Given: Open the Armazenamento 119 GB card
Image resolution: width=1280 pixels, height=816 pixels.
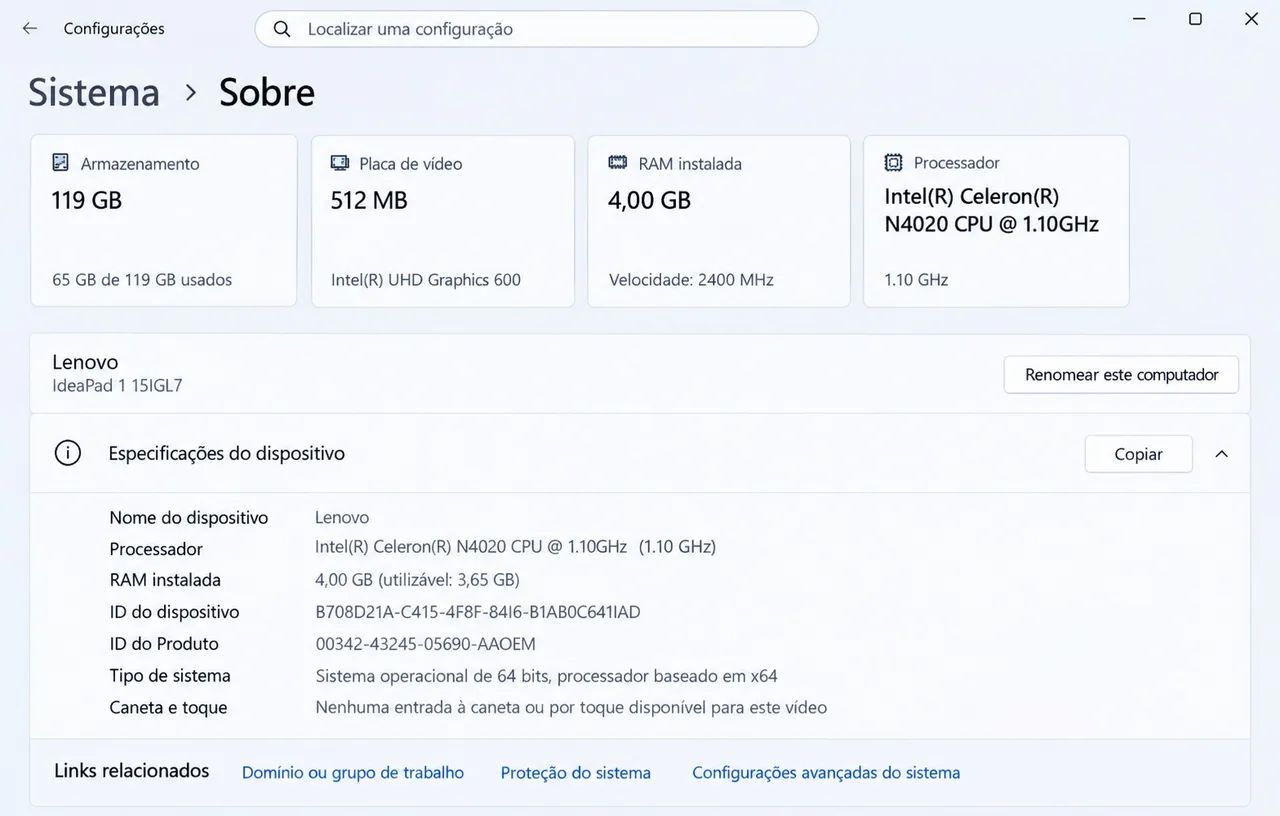Looking at the screenshot, I should (x=164, y=221).
